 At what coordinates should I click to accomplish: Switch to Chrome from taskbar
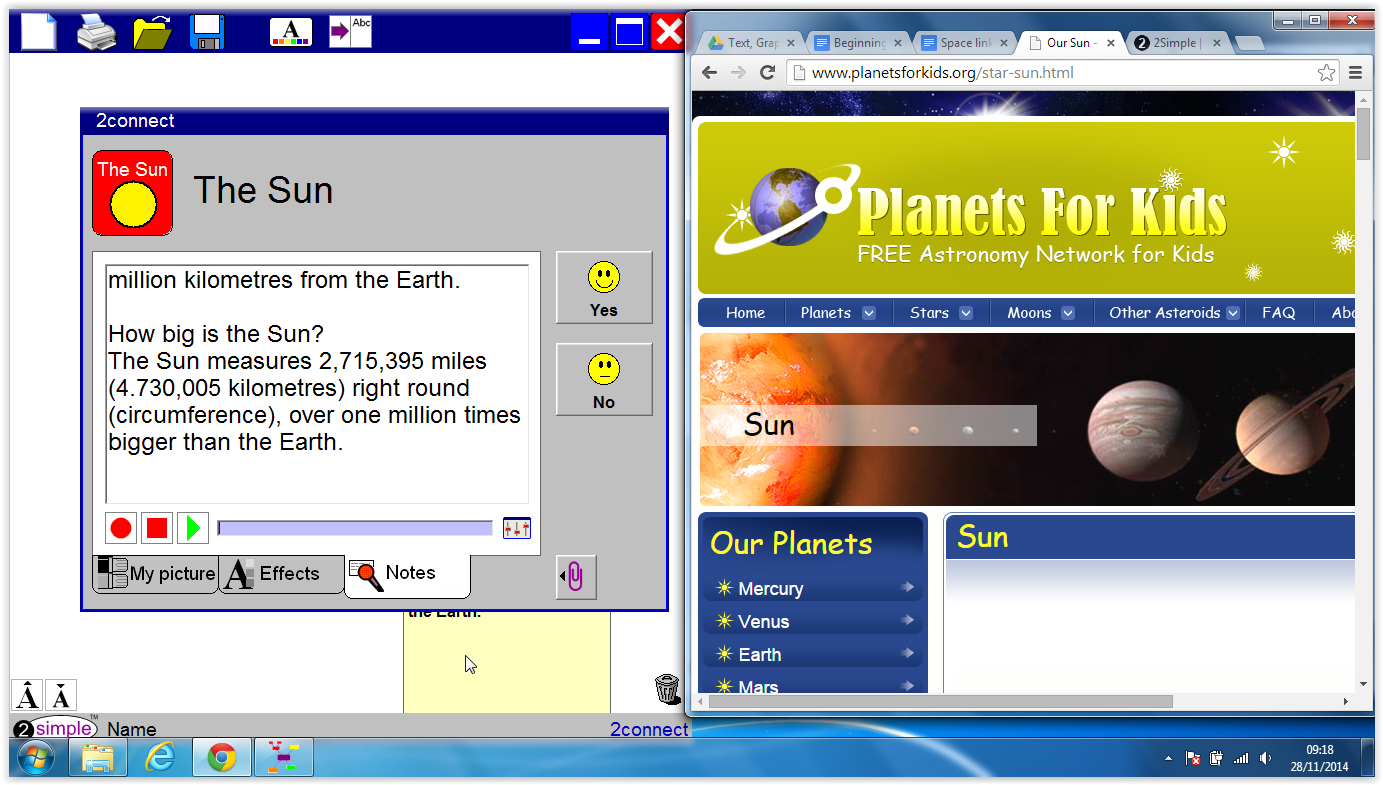pos(221,759)
